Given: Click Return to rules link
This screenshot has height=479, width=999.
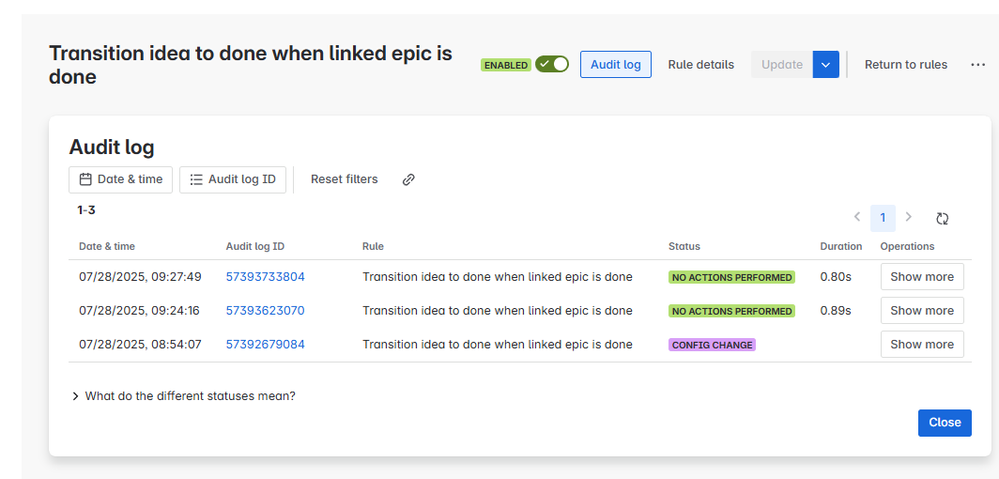Looking at the screenshot, I should 905,64.
